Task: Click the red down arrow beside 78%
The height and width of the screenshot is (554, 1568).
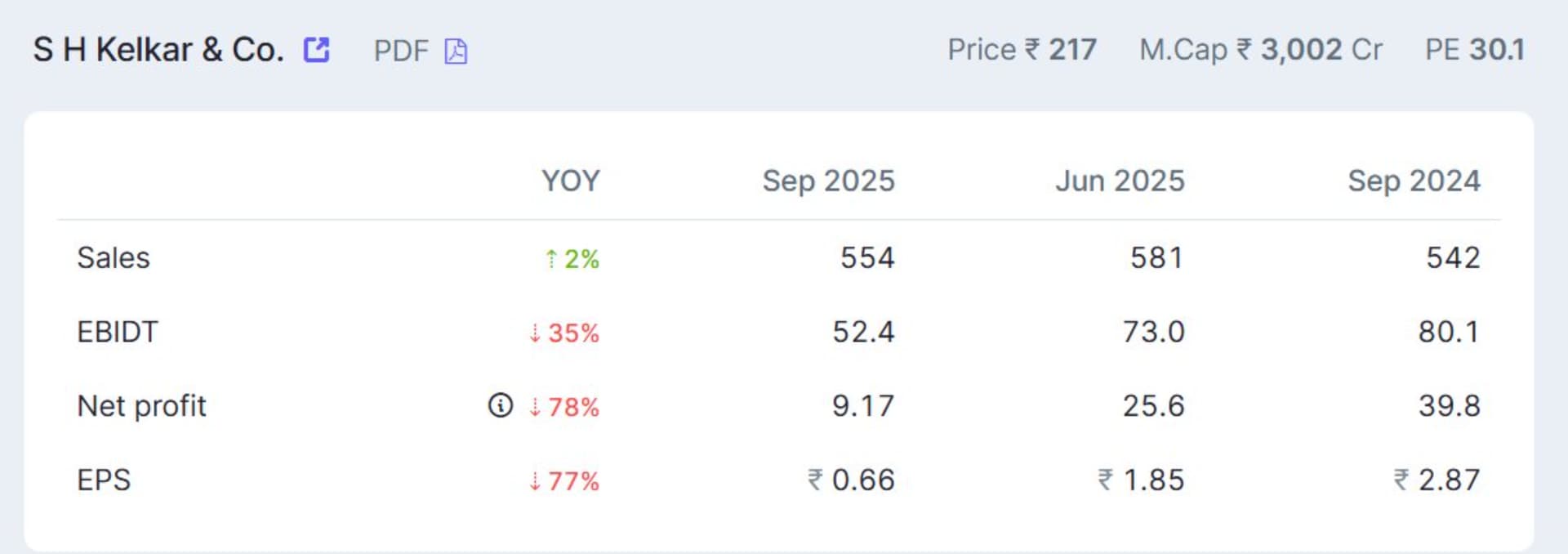Action: (x=535, y=406)
